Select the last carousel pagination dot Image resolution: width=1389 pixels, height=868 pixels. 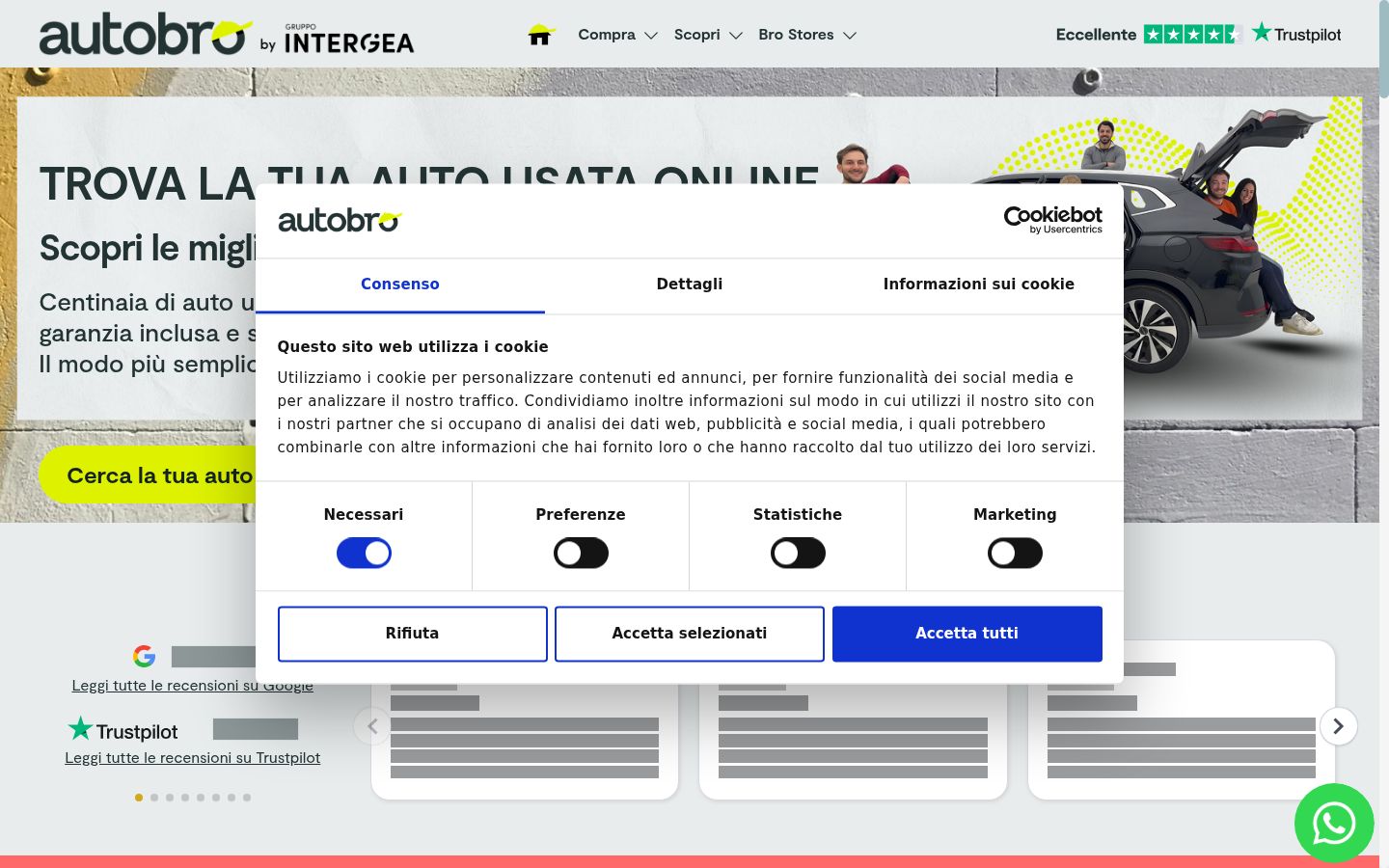[x=247, y=798]
